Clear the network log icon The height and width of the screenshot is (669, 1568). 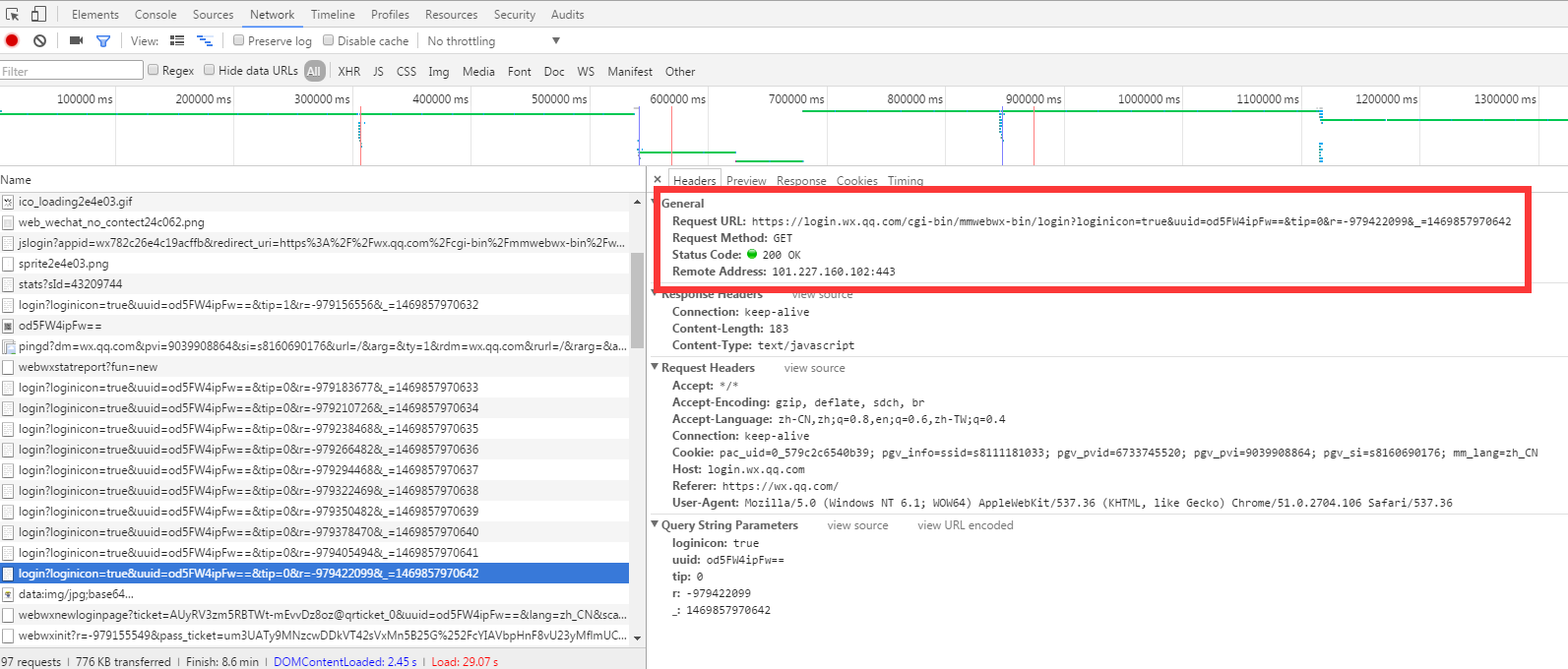39,40
